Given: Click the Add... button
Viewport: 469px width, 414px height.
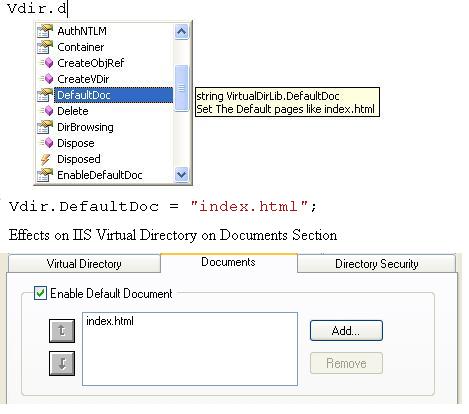Looking at the screenshot, I should [346, 331].
